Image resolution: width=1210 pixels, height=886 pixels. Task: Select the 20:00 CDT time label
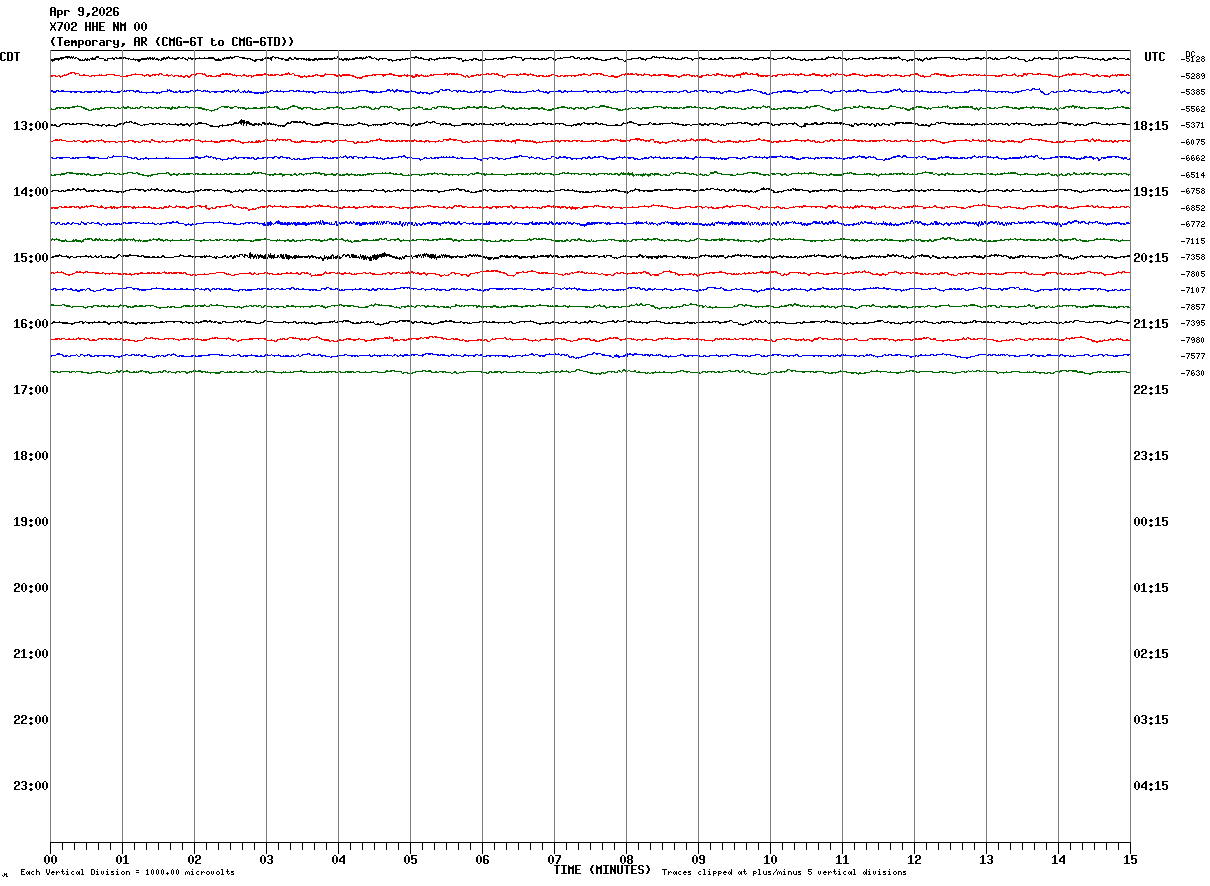(x=31, y=588)
